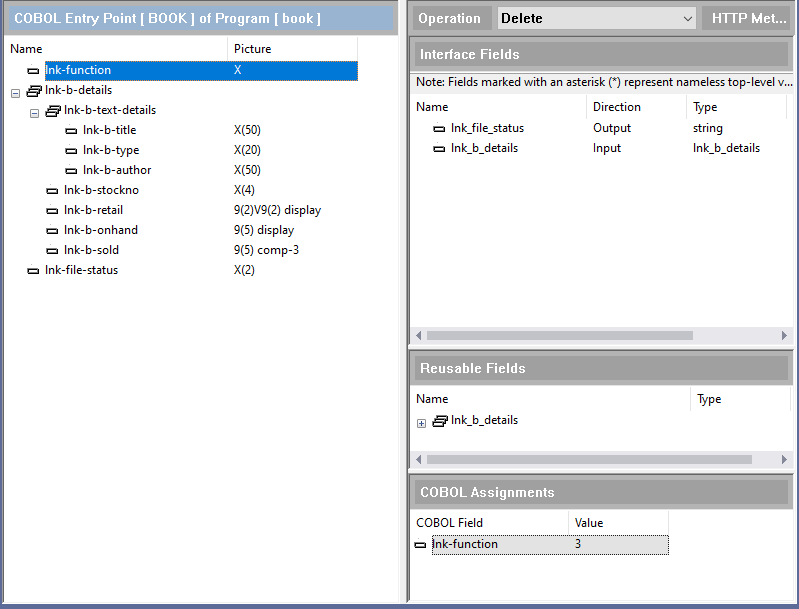Viewport: 799px width, 609px height.
Task: Select the lnk-b-author tree item
Action: tap(117, 170)
